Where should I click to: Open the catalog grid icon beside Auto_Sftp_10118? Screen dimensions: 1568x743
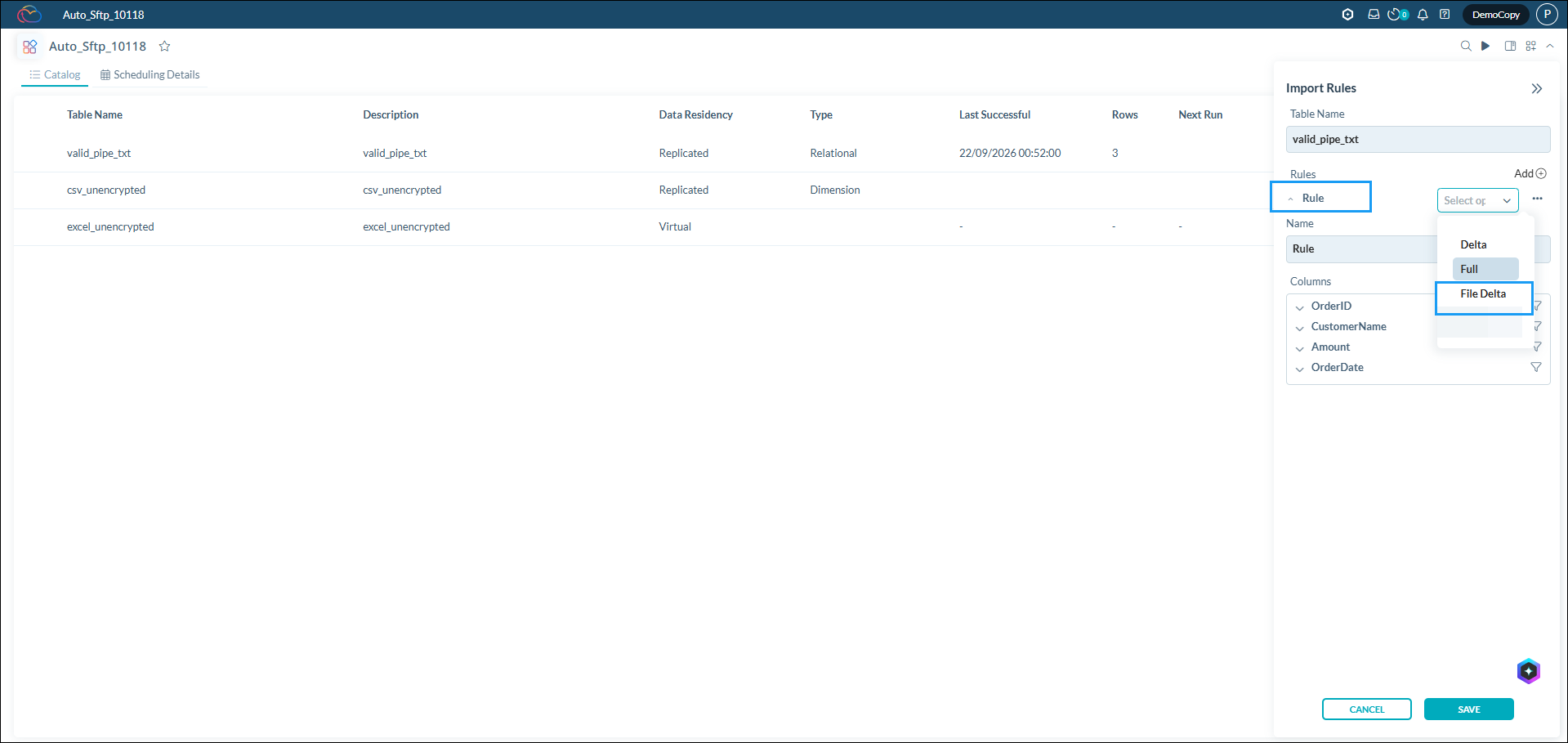29,47
